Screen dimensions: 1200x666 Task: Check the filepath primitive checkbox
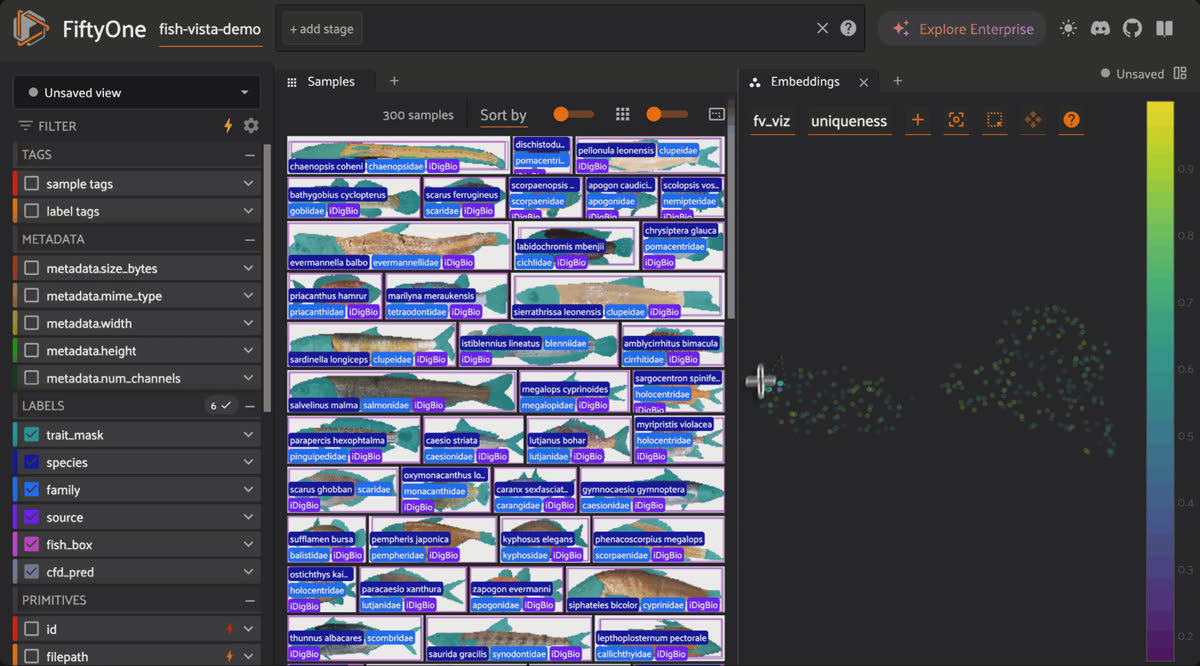31,657
